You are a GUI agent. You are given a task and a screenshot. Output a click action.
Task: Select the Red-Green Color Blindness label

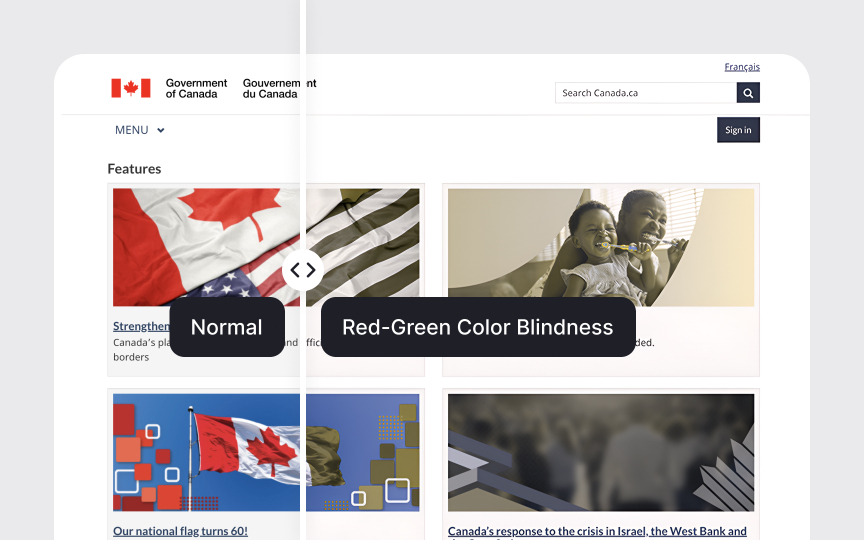[477, 327]
